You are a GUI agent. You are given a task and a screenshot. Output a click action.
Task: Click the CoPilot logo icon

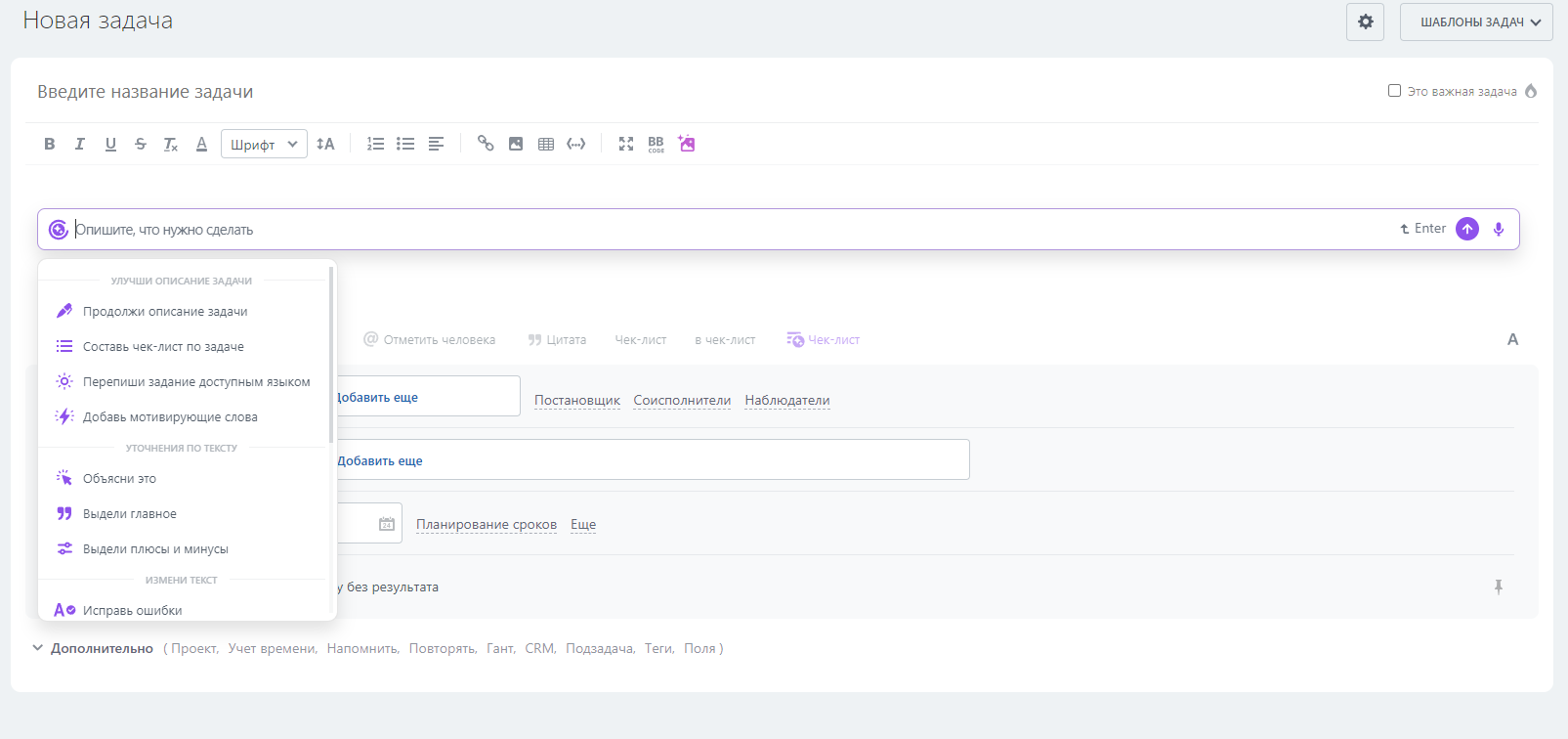tap(59, 229)
